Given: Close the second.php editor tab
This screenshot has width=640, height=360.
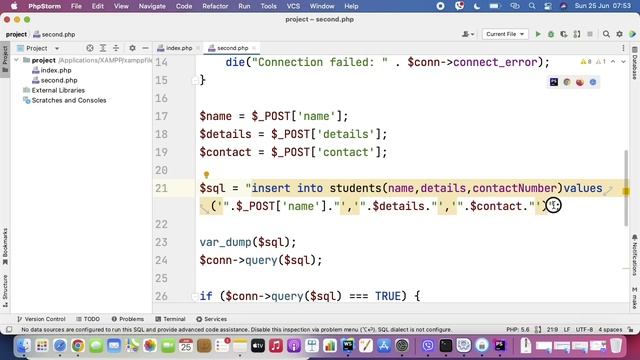Looking at the screenshot, I should tap(254, 48).
